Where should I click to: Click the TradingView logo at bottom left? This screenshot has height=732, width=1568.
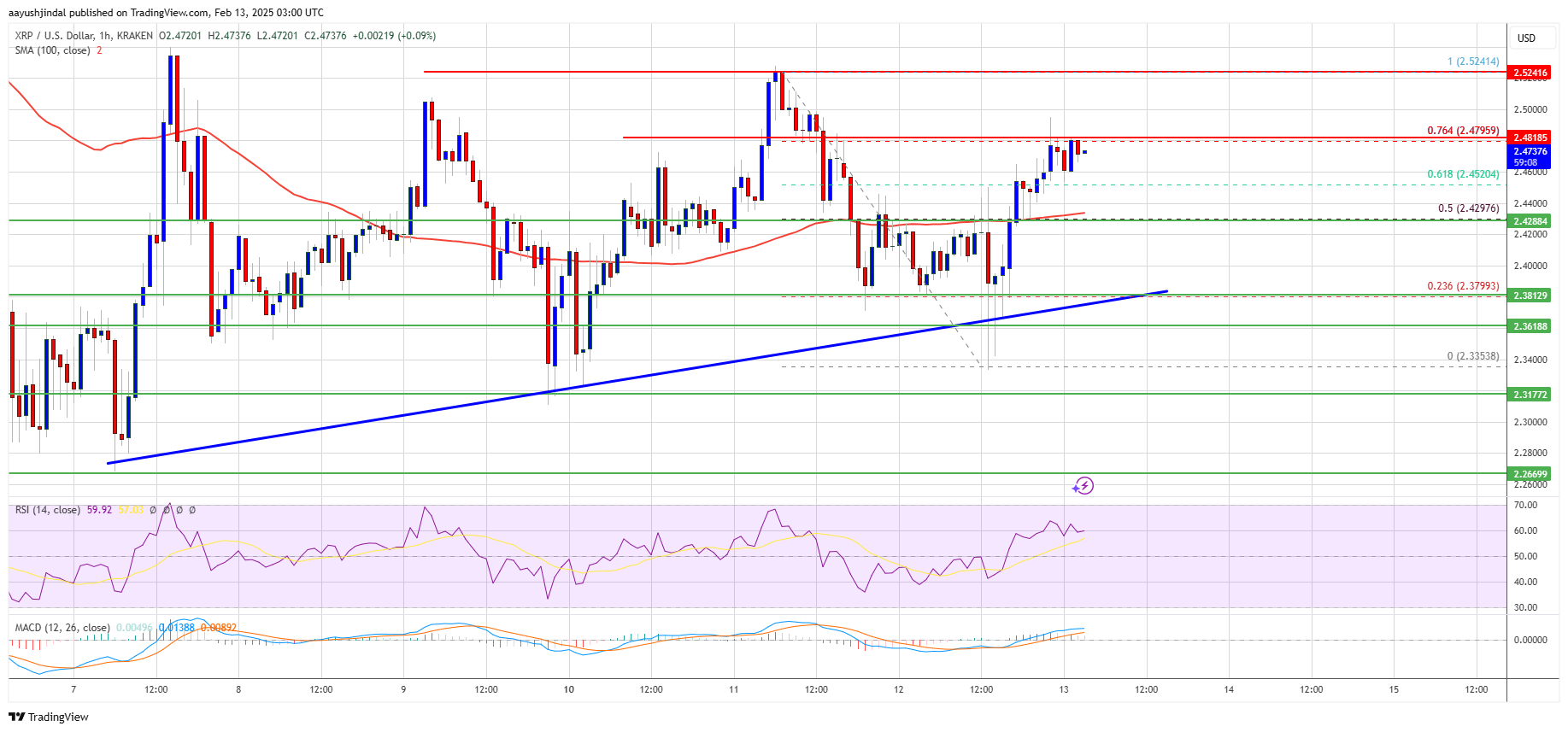coord(50,717)
